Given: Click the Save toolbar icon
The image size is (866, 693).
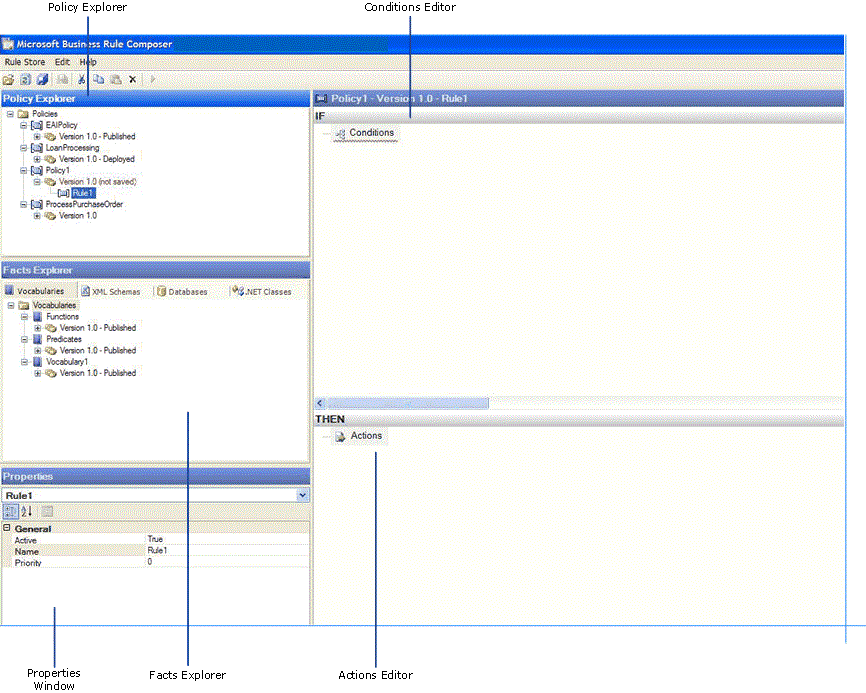Looking at the screenshot, I should (43, 80).
